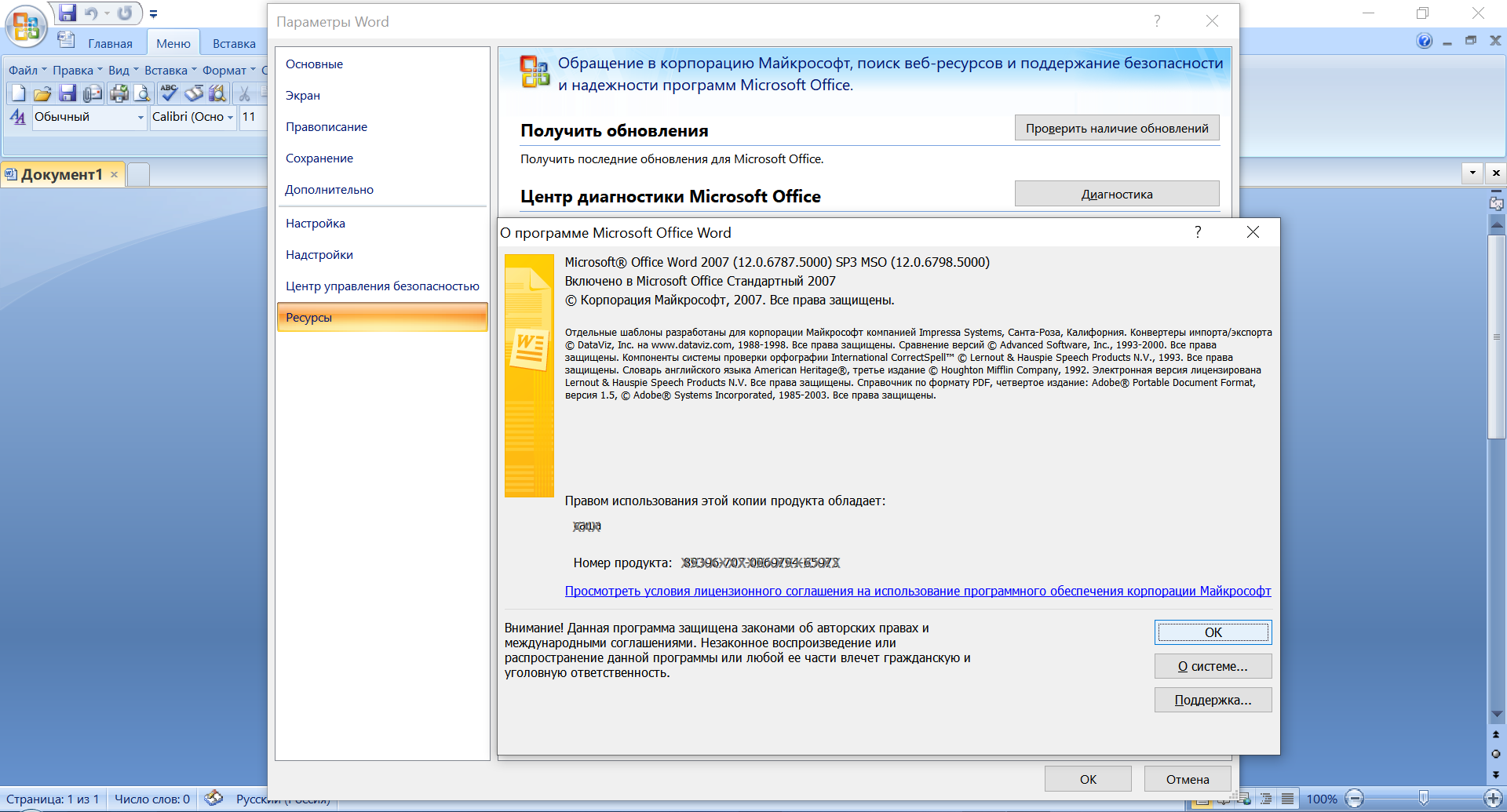Open print preview icon
This screenshot has width=1507, height=812.
[x=142, y=94]
